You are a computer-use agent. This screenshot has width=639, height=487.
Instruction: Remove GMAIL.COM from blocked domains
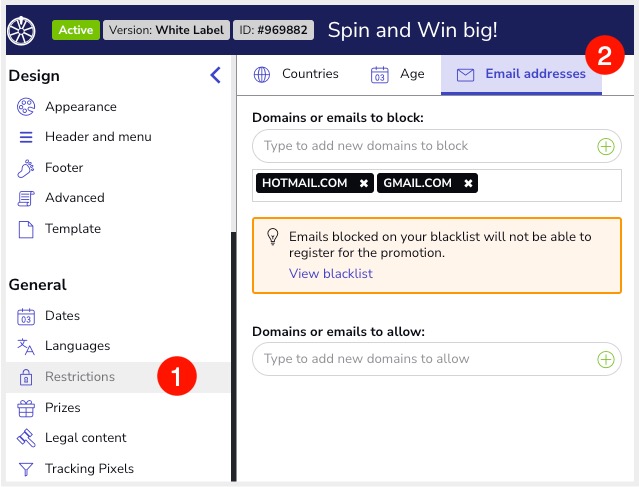tap(468, 184)
